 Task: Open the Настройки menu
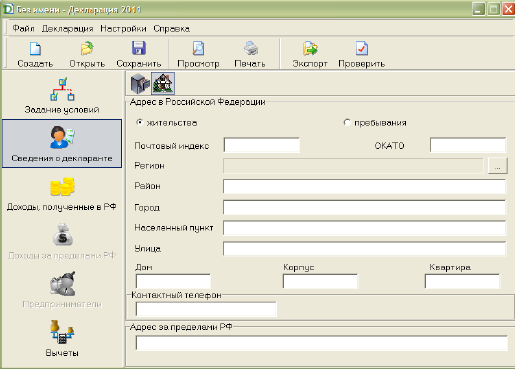pyautogui.click(x=123, y=29)
